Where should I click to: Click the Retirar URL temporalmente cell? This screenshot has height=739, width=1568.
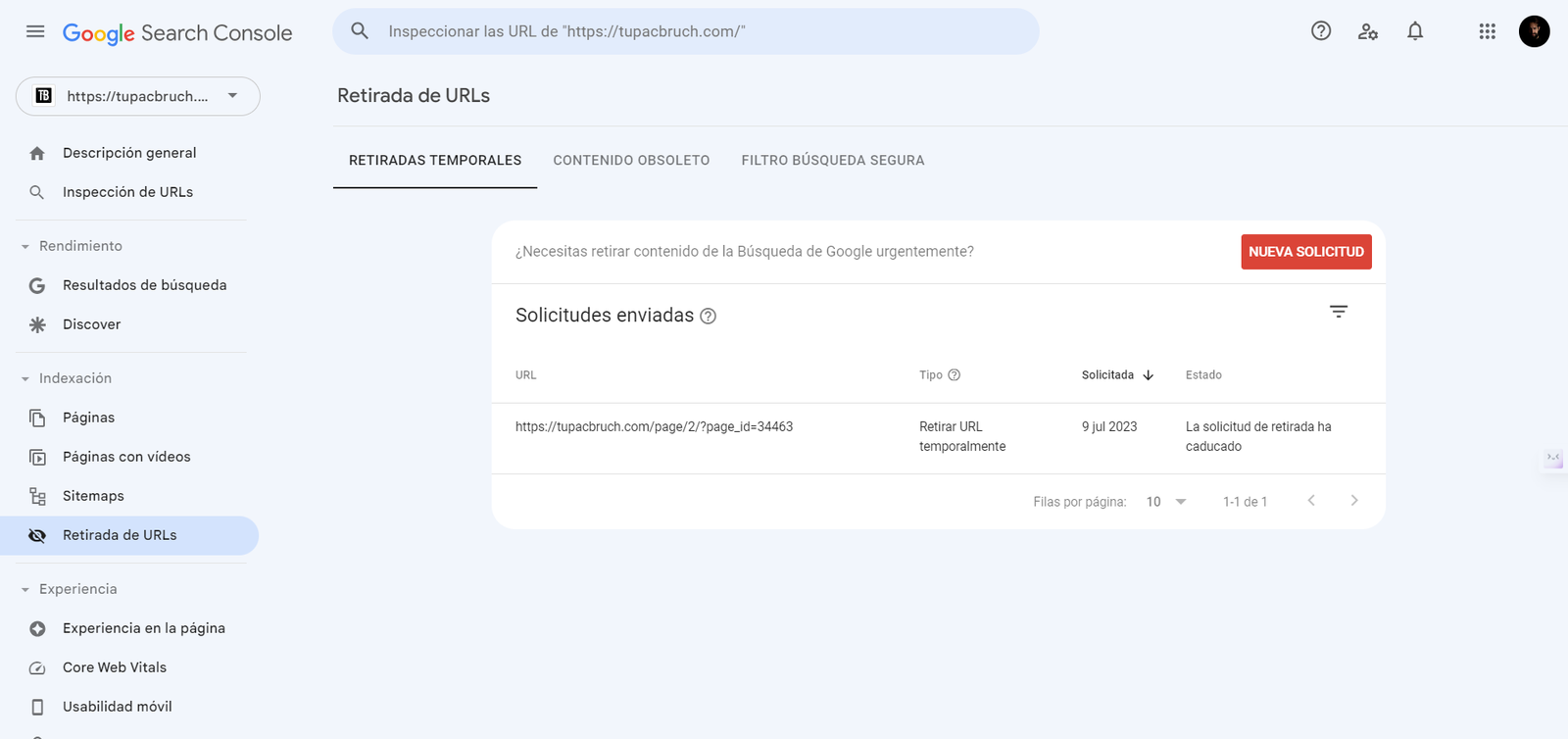[x=962, y=436]
